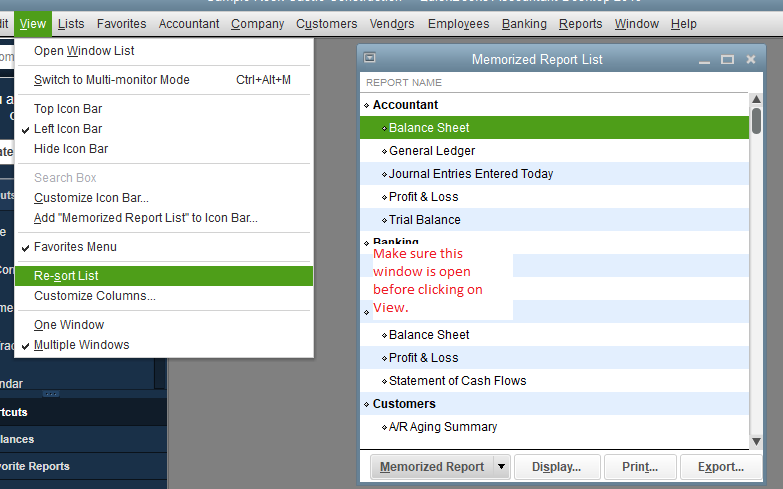The width and height of the screenshot is (783, 489).
Task: Click the report list scrollbar thumb
Action: pos(756,121)
